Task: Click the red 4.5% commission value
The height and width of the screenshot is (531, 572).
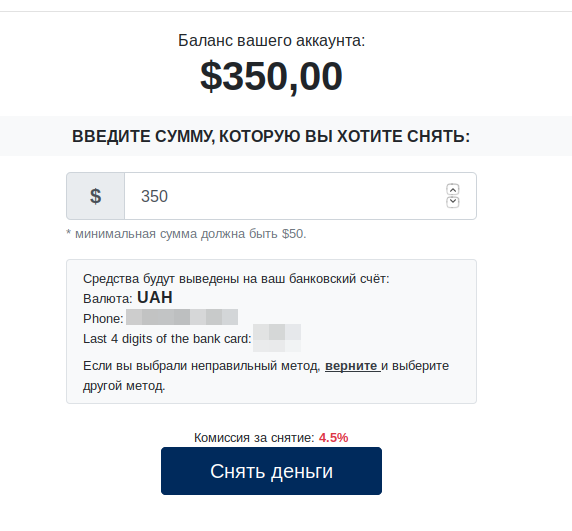Action: pyautogui.click(x=333, y=438)
